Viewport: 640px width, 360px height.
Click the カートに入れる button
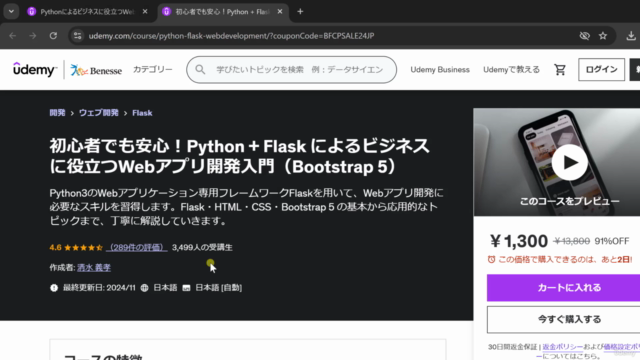pos(569,288)
